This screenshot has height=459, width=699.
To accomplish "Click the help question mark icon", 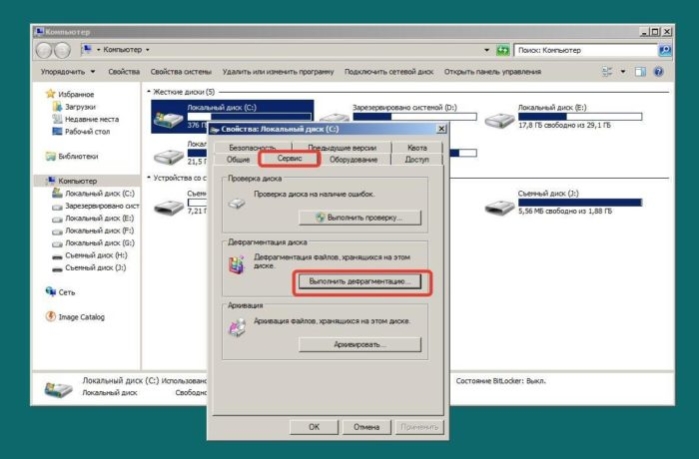I will coord(658,72).
